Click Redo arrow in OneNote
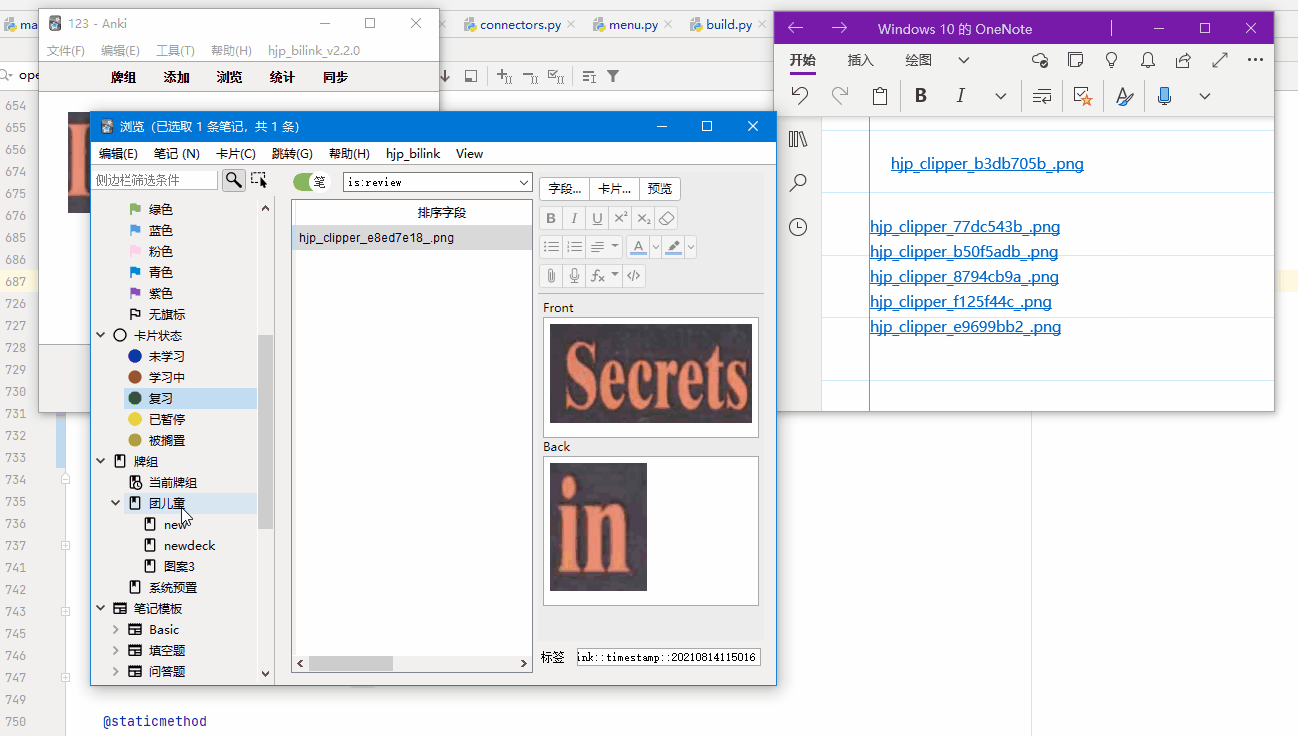 pos(840,96)
